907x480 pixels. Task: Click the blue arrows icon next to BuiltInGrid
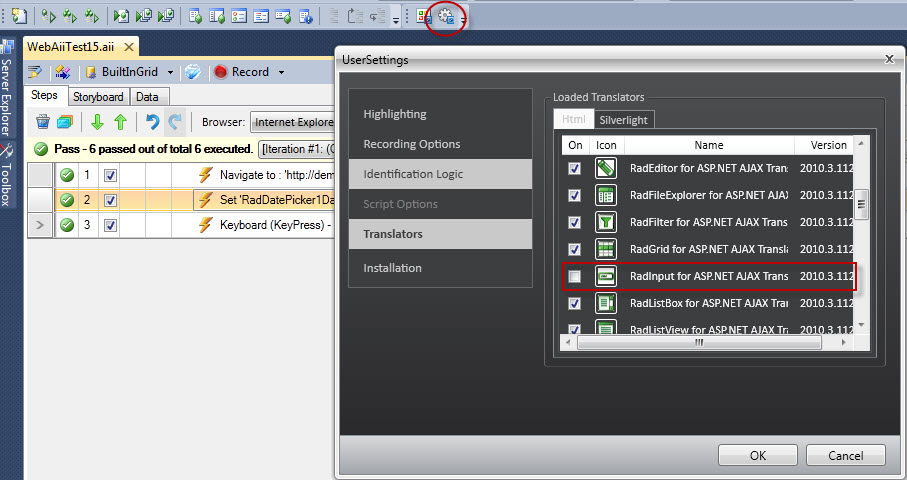point(62,72)
